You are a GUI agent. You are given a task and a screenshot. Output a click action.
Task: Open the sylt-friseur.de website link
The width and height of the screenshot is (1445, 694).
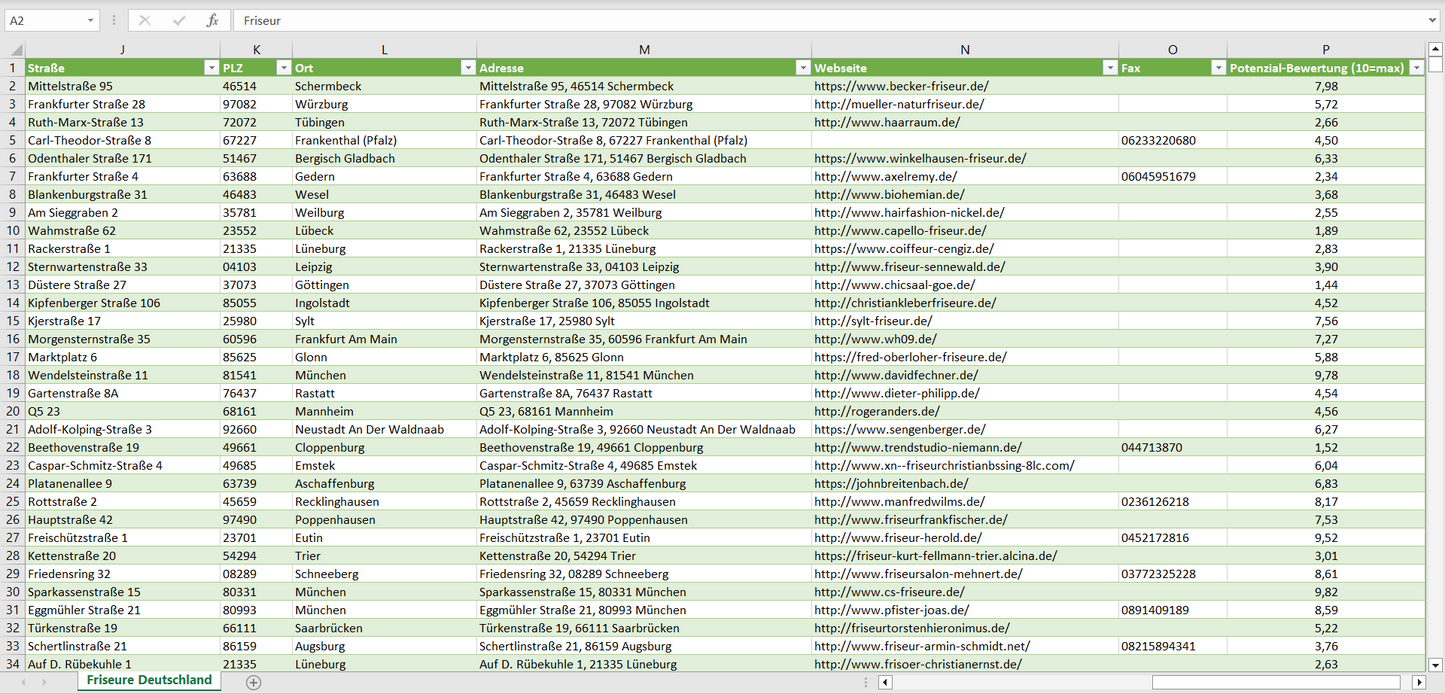pyautogui.click(x=873, y=321)
